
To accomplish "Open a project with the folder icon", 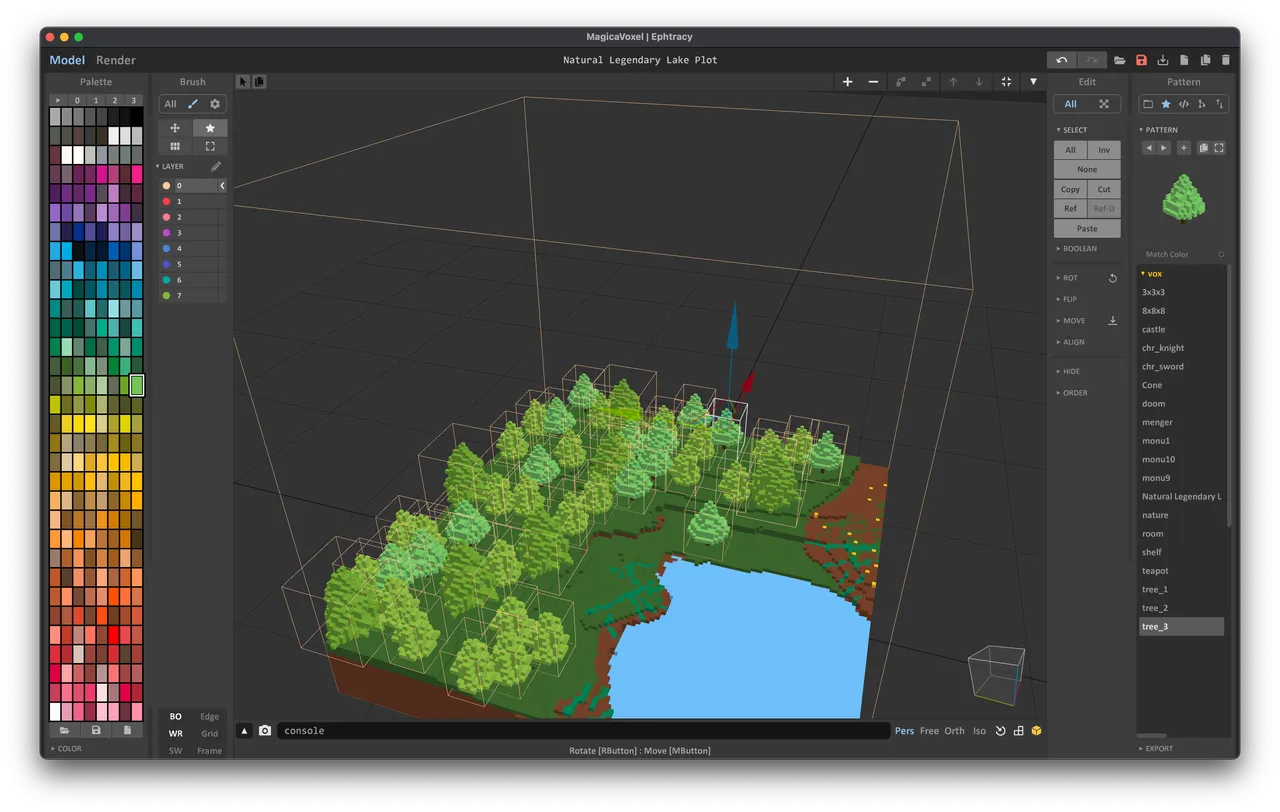I will click(x=1120, y=60).
